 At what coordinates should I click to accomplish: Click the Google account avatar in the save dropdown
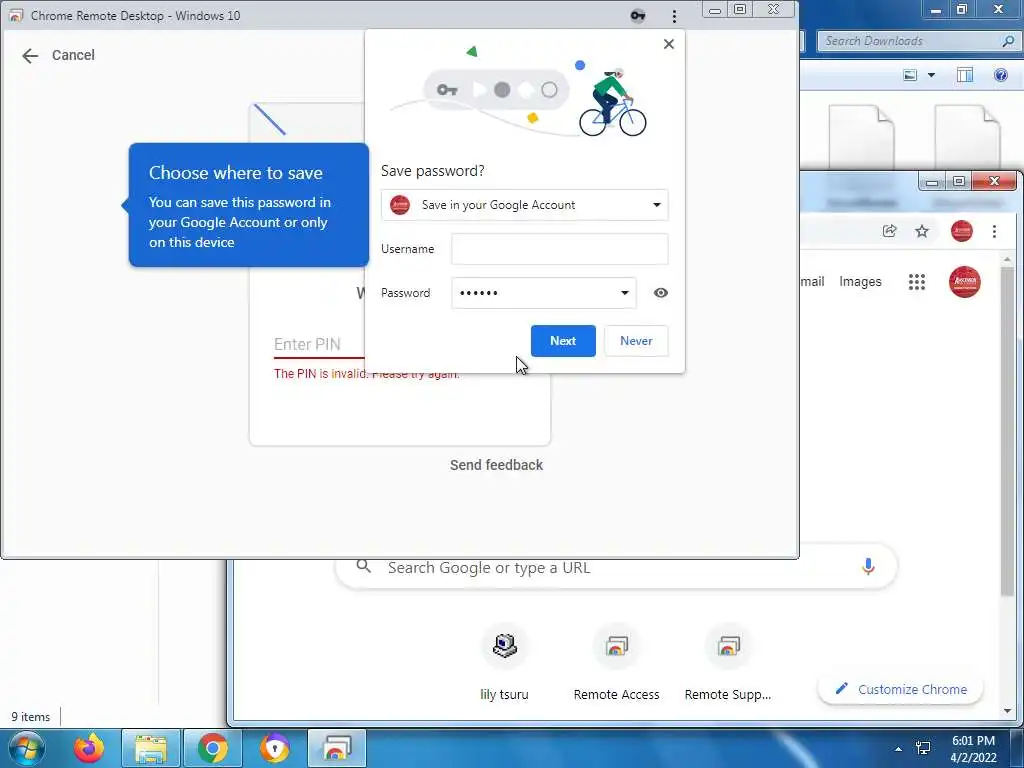(x=400, y=205)
